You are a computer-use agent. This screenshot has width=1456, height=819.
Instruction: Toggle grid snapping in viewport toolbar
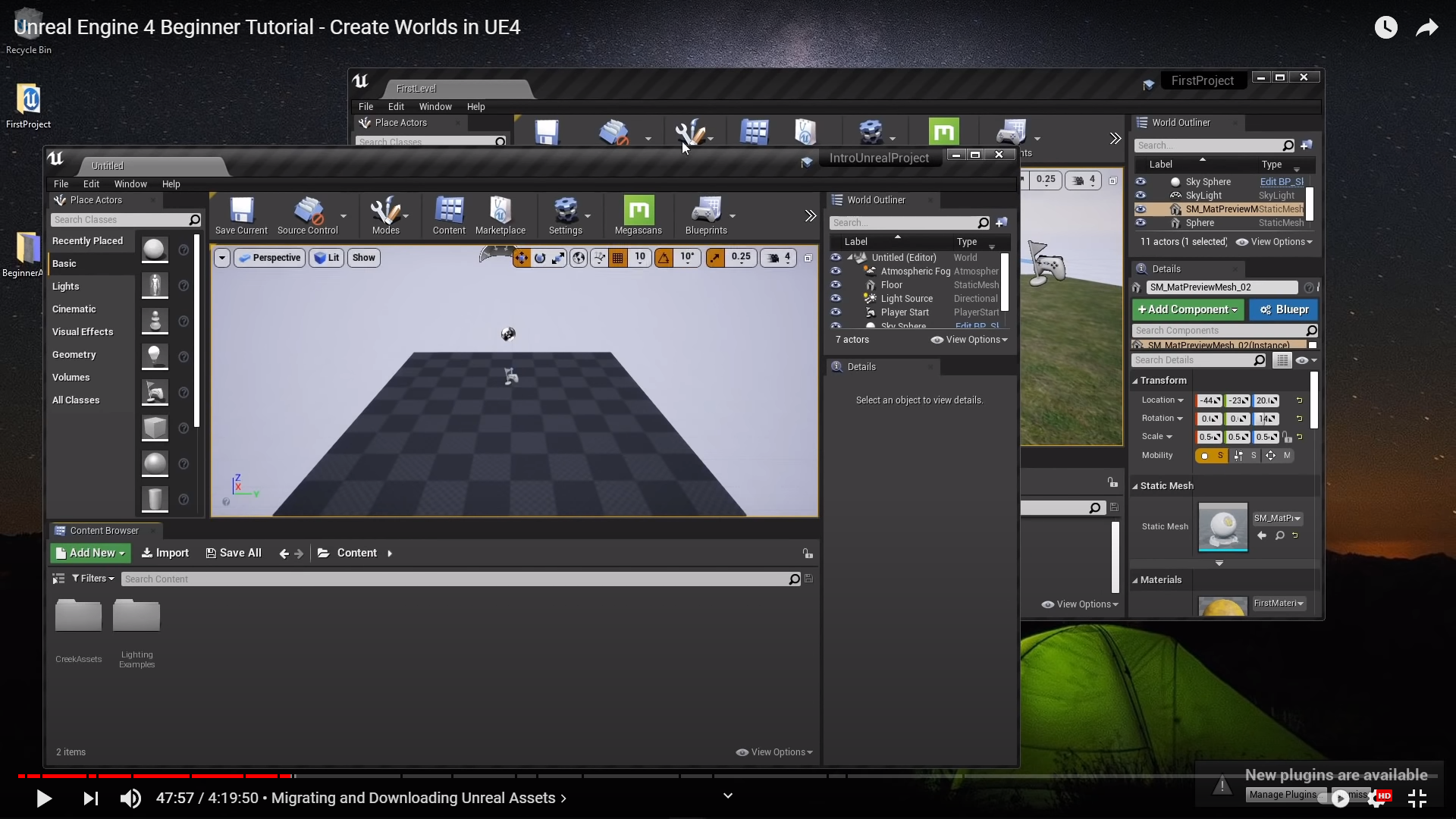click(x=618, y=258)
